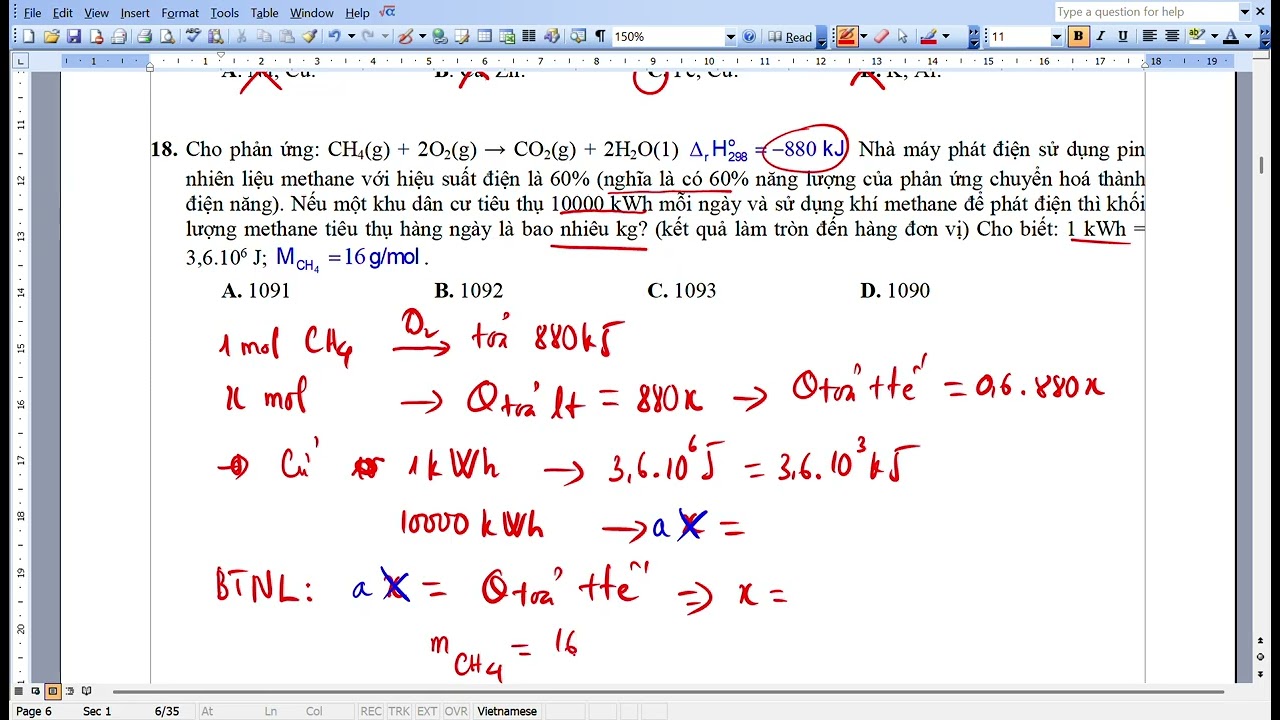Toggle Show/Hide paragraph marks
Image resolution: width=1280 pixels, height=720 pixels.
[x=600, y=37]
